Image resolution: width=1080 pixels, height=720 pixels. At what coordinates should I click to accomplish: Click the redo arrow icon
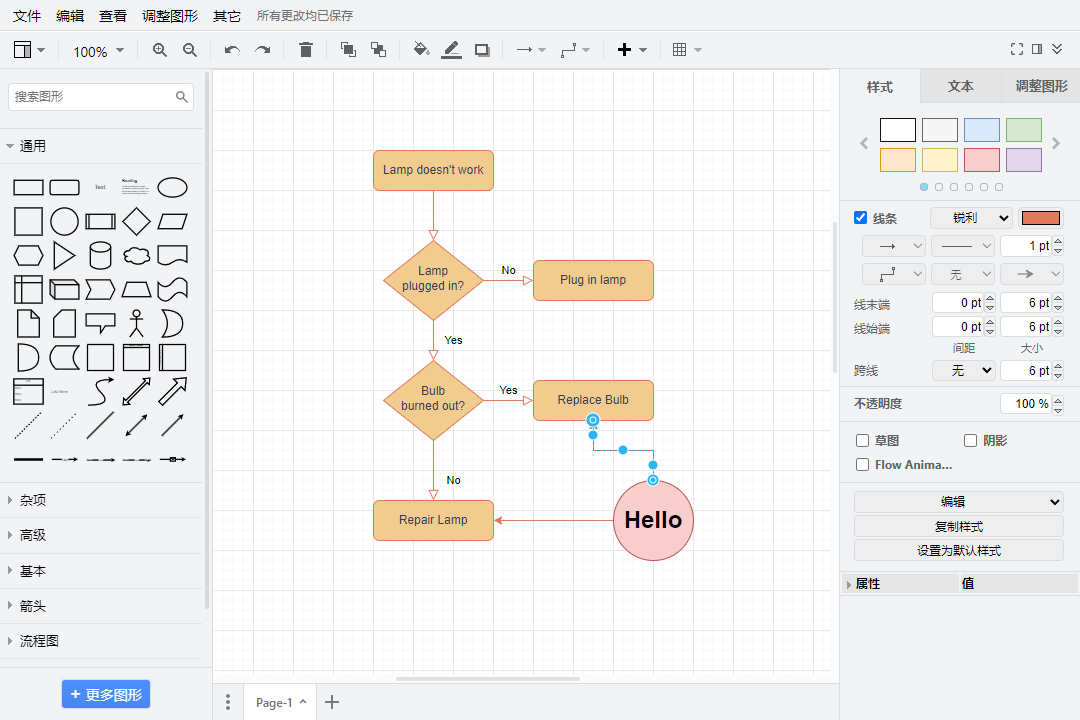(x=262, y=50)
